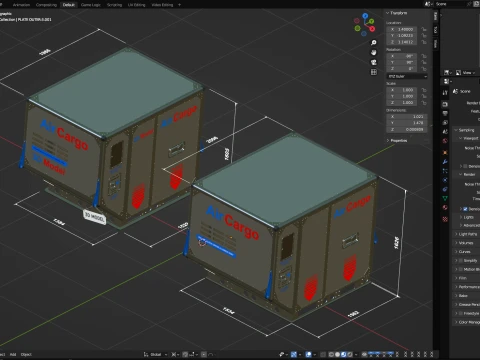Open the Texture properties checker tab icon

[x=445, y=219]
